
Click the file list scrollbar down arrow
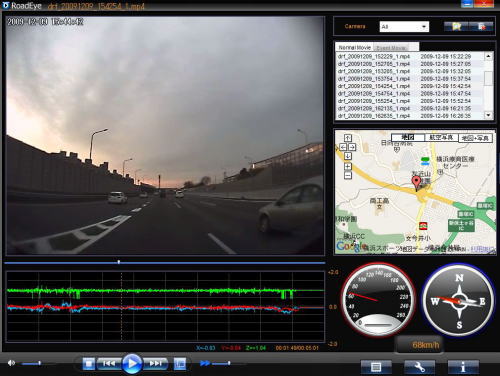click(488, 115)
